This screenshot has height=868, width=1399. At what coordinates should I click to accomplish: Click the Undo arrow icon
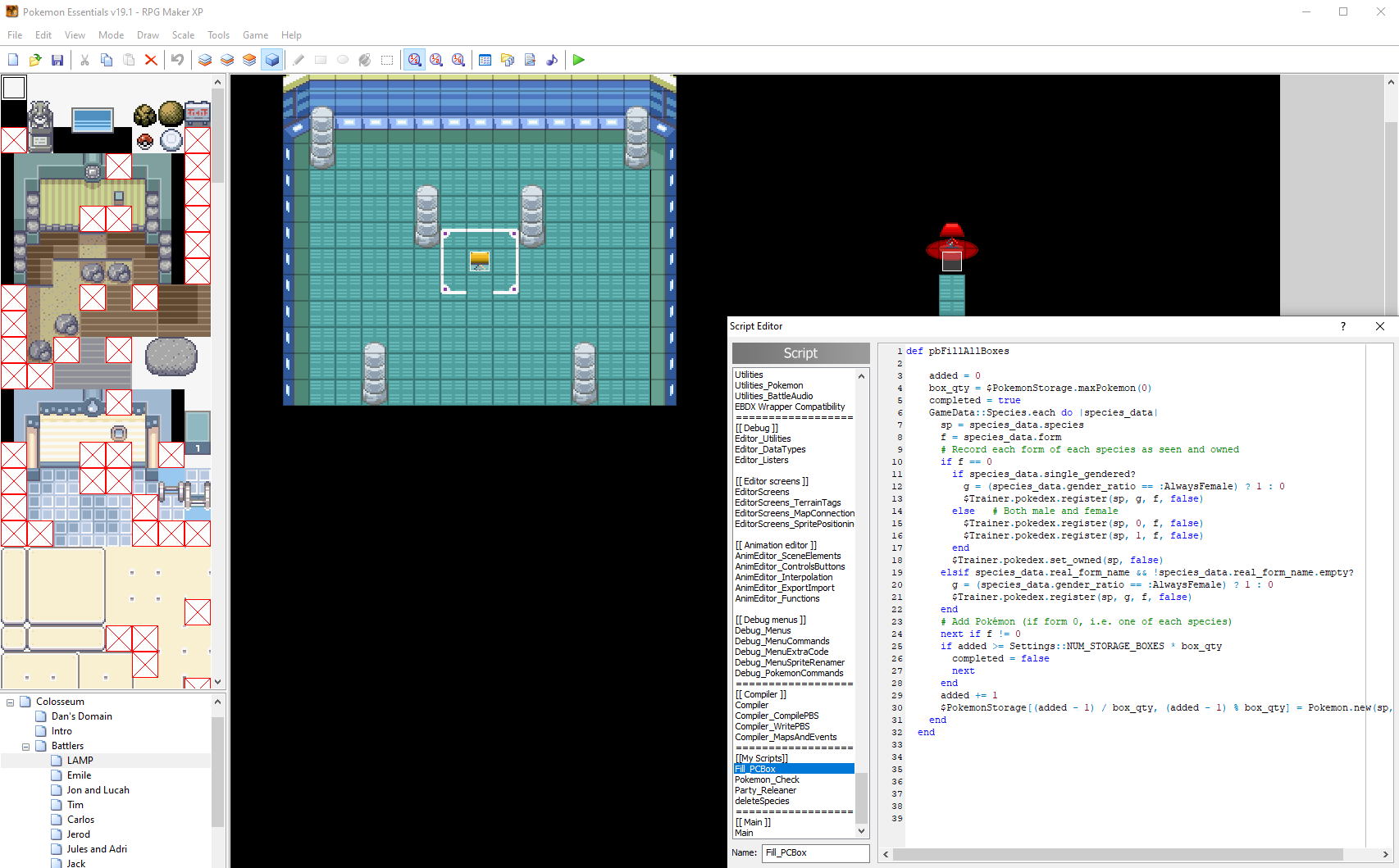point(177,60)
